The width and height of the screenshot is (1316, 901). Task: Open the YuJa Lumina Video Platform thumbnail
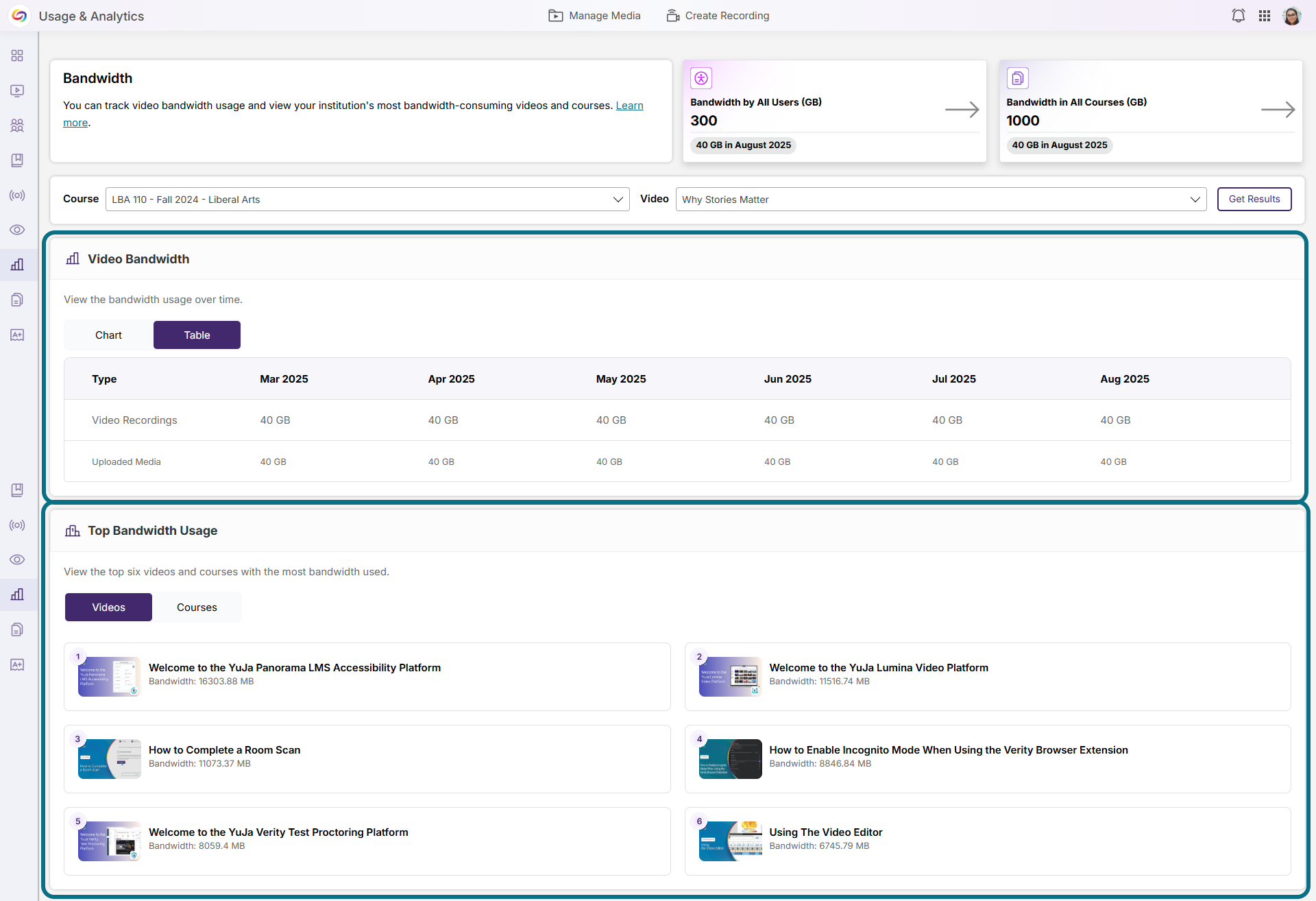(730, 677)
